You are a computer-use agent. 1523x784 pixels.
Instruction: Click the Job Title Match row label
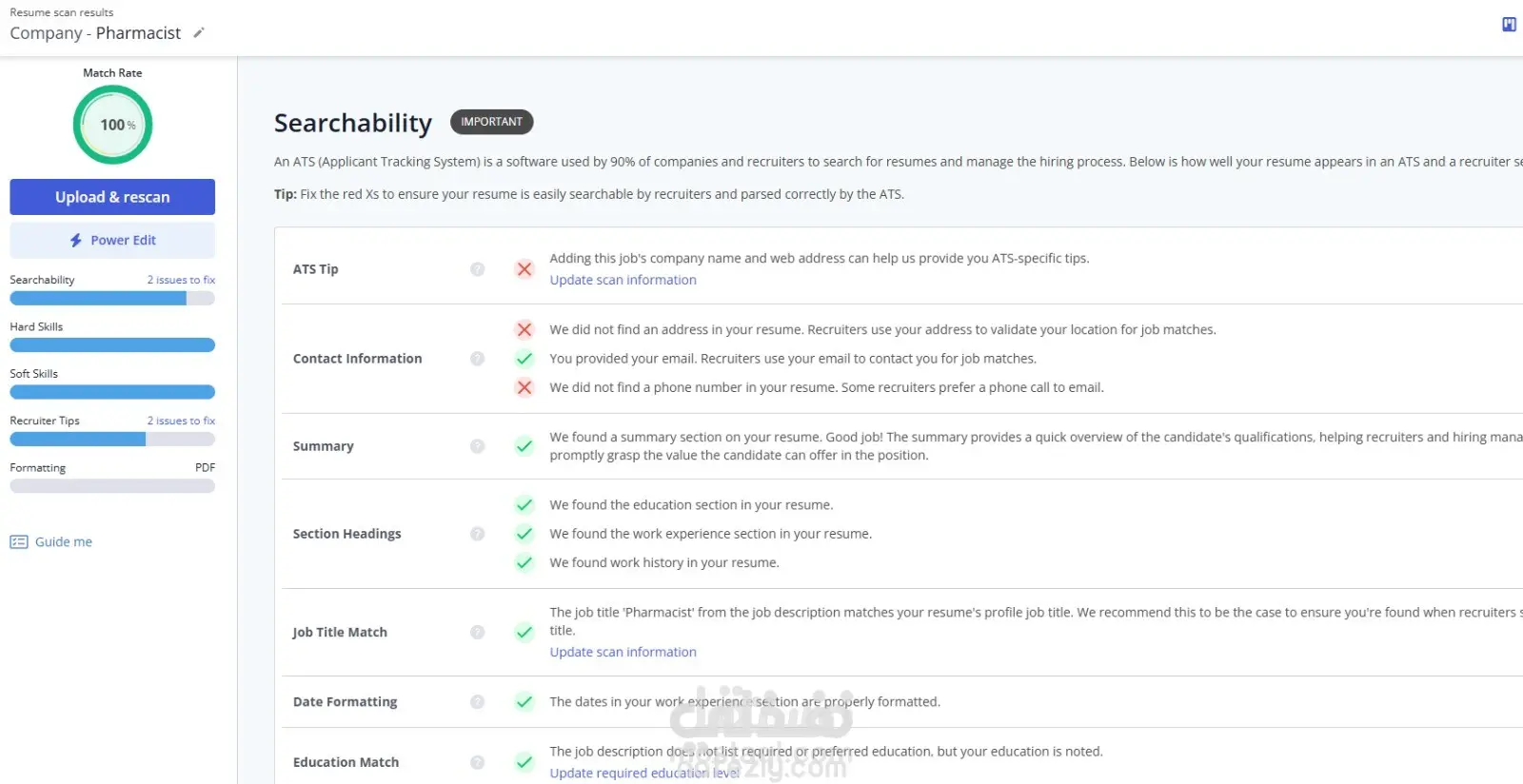[340, 632]
